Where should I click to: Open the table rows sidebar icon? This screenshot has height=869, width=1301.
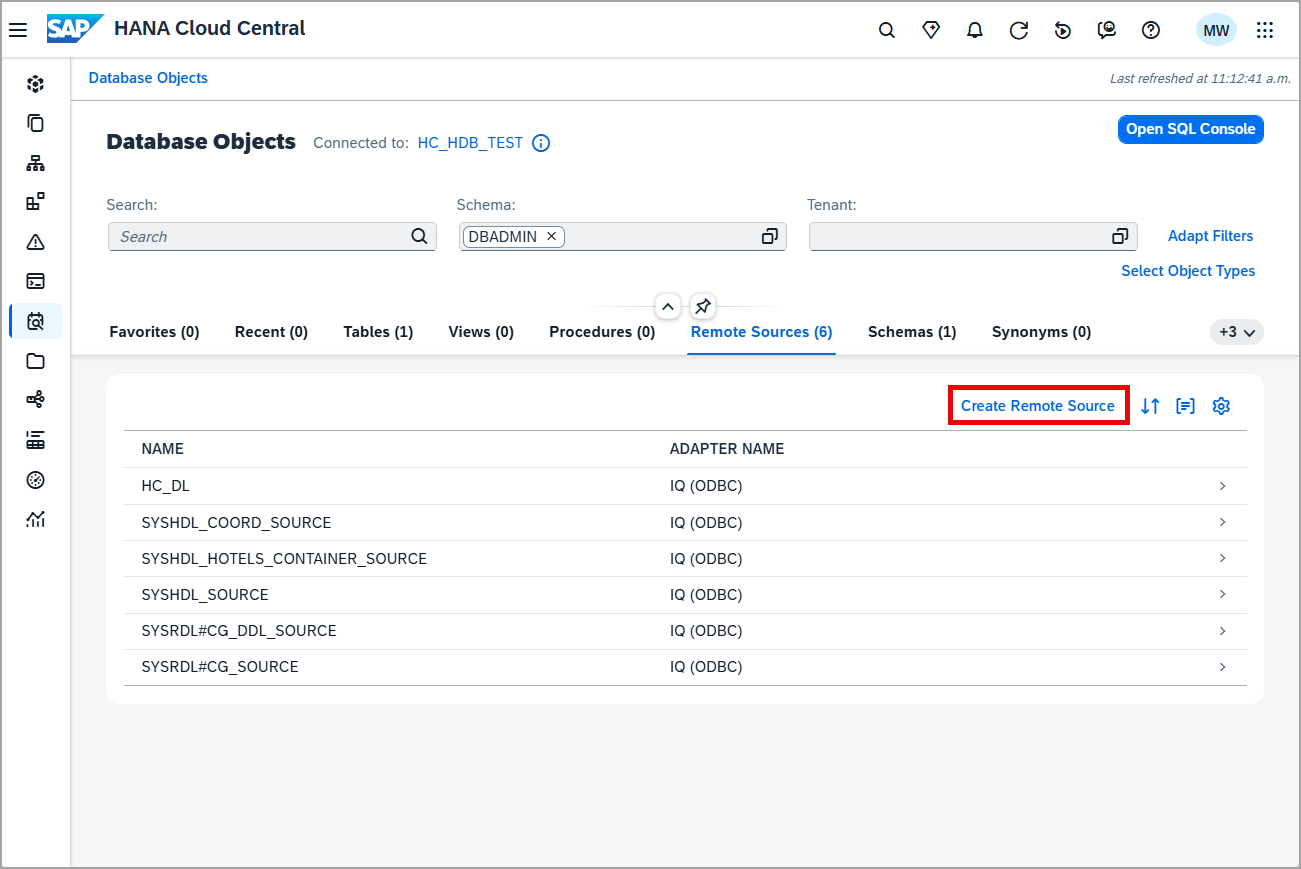(36, 440)
